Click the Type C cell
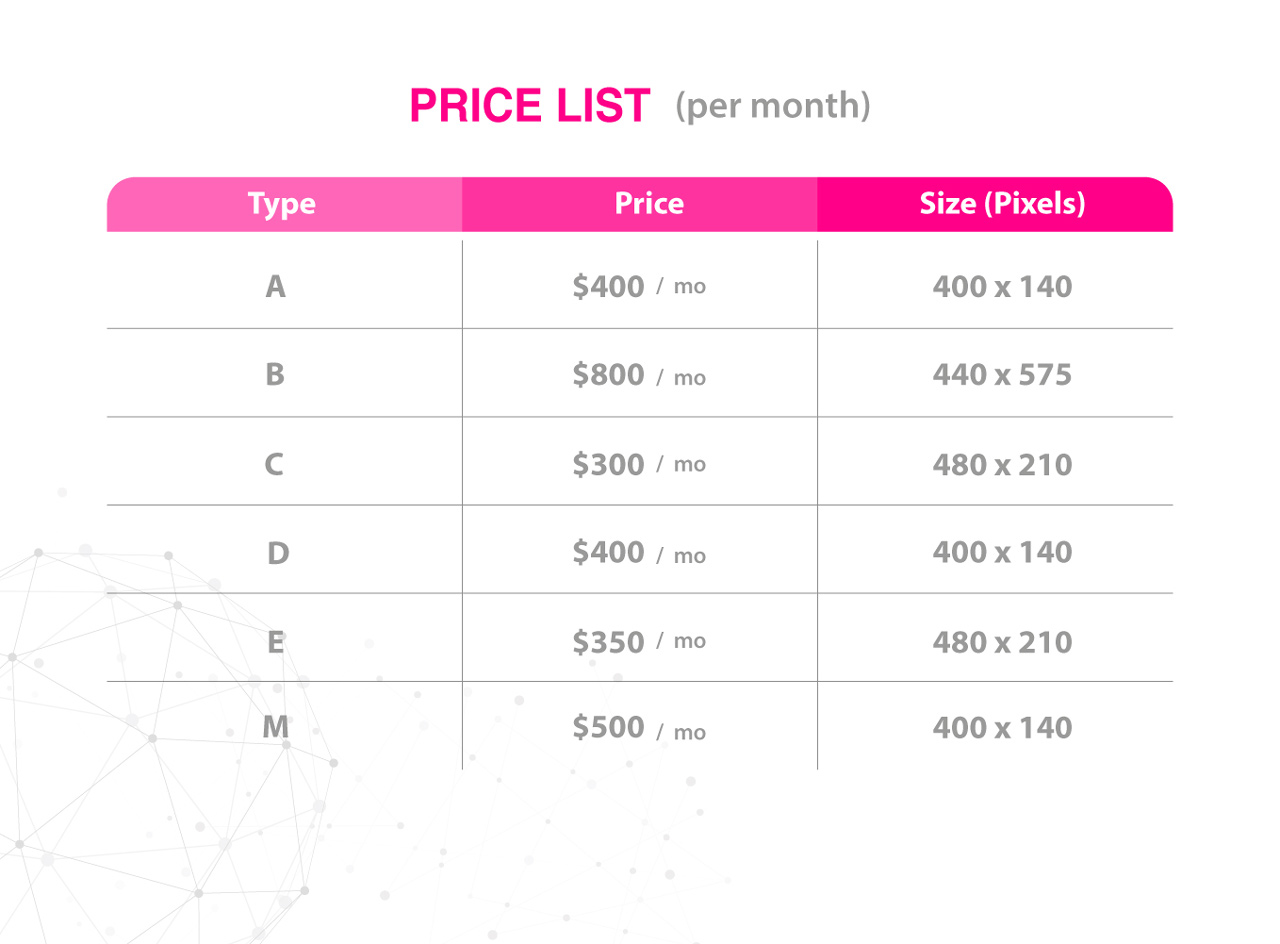The height and width of the screenshot is (944, 1280). click(276, 464)
